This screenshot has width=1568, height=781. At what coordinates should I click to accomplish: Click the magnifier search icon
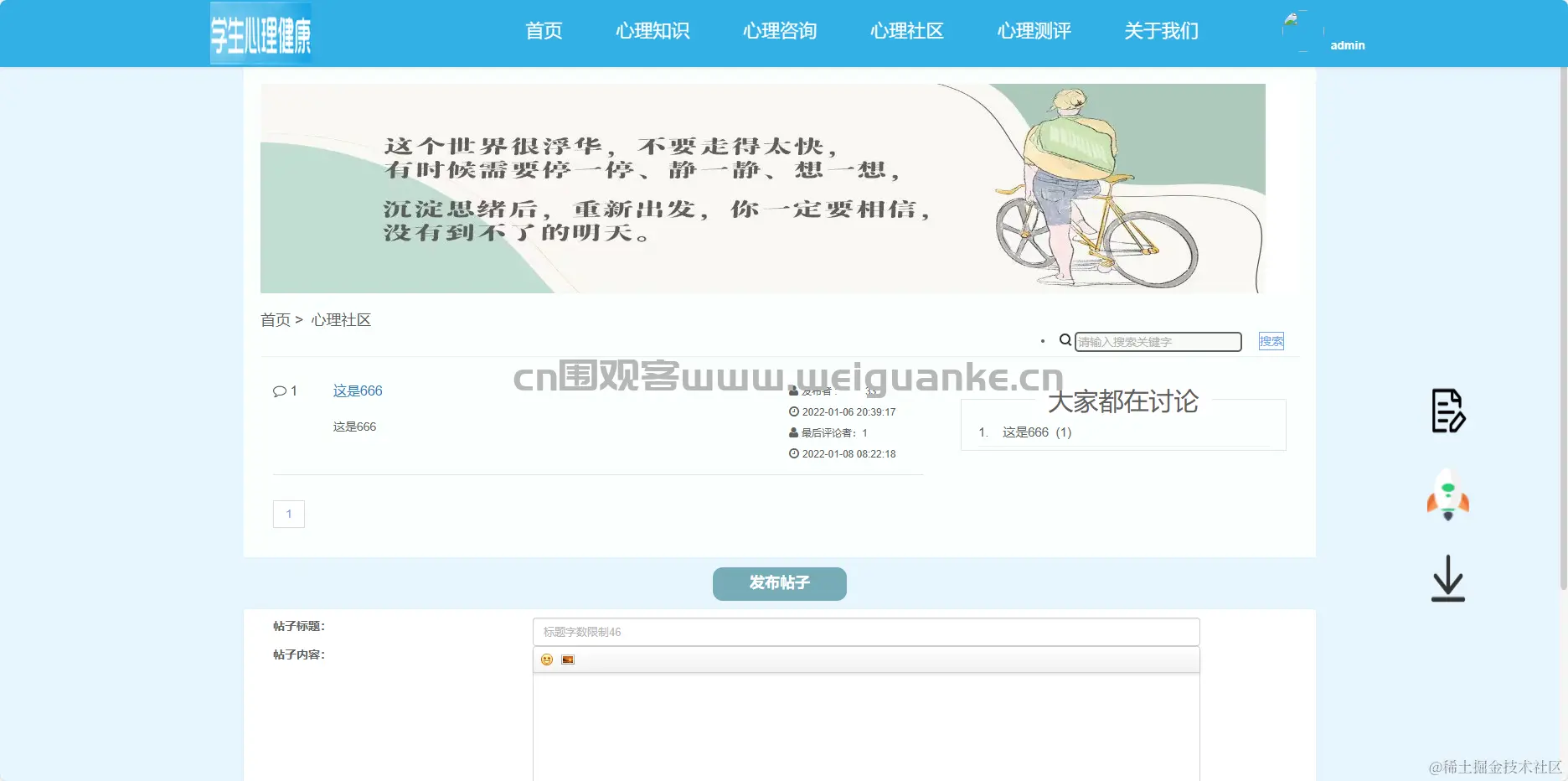click(x=1065, y=340)
